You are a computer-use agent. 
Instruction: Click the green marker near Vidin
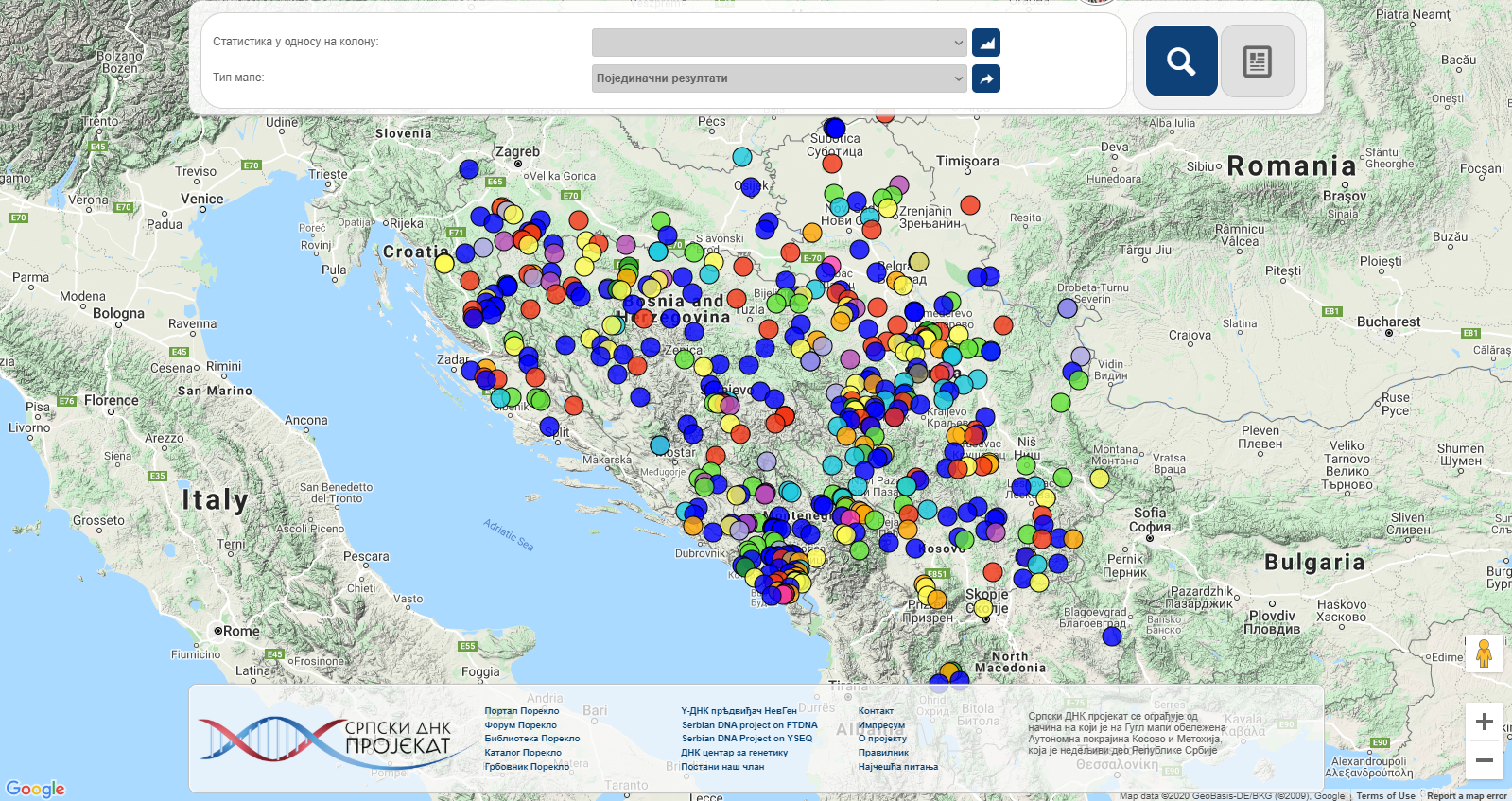click(x=1079, y=380)
